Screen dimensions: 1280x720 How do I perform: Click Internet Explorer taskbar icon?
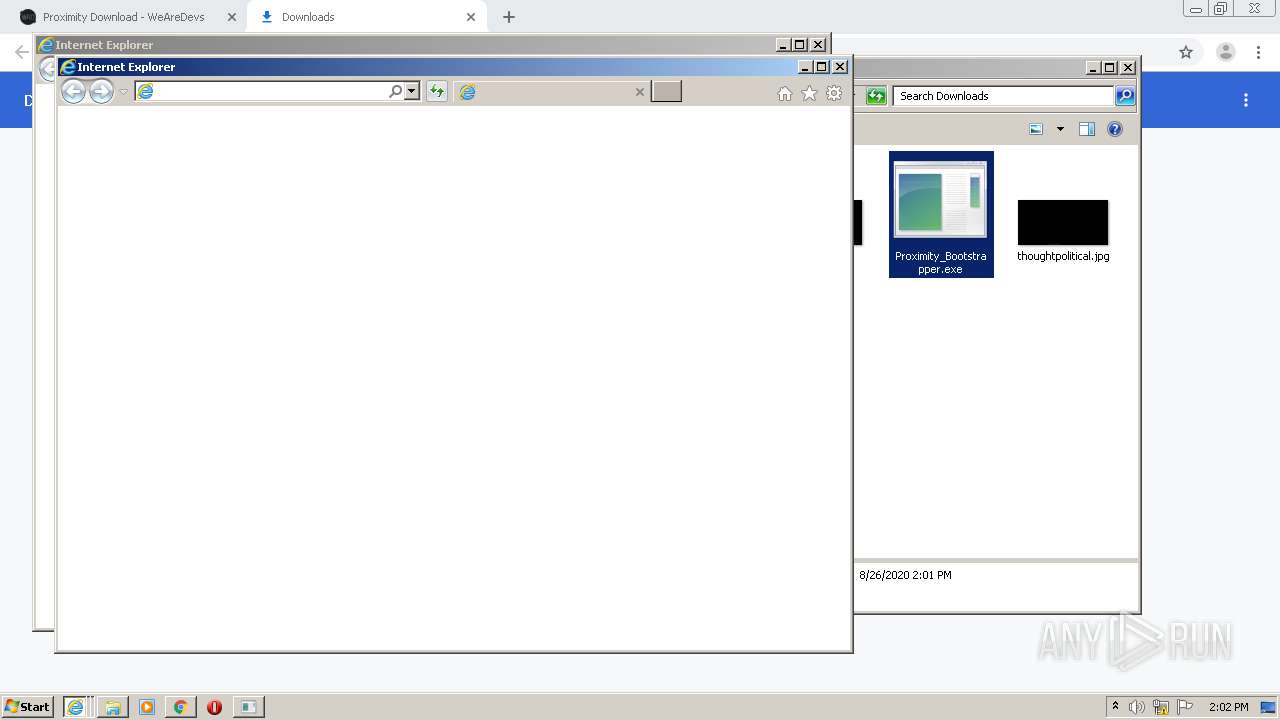(x=77, y=707)
